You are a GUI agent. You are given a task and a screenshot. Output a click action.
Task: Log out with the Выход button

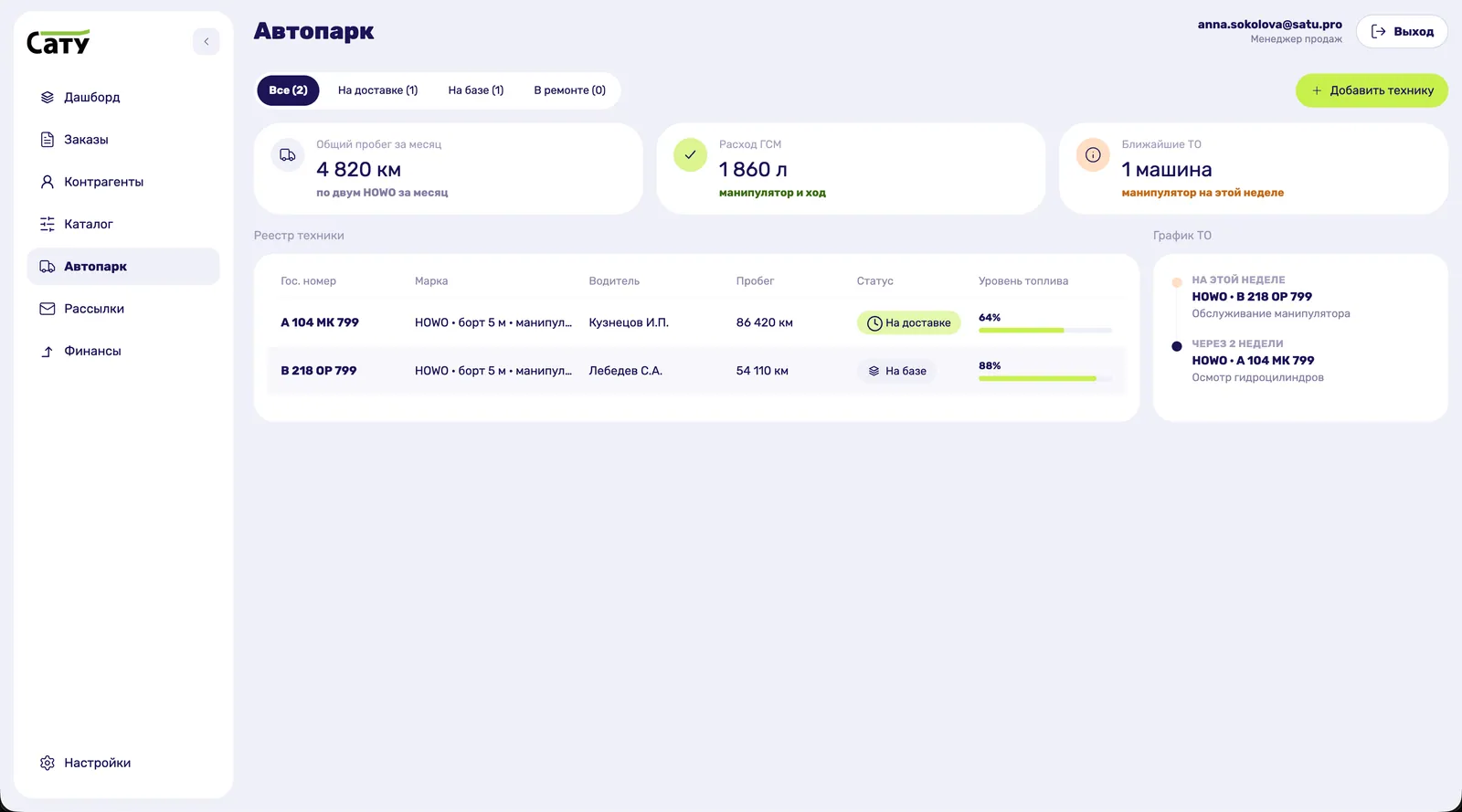[1402, 32]
